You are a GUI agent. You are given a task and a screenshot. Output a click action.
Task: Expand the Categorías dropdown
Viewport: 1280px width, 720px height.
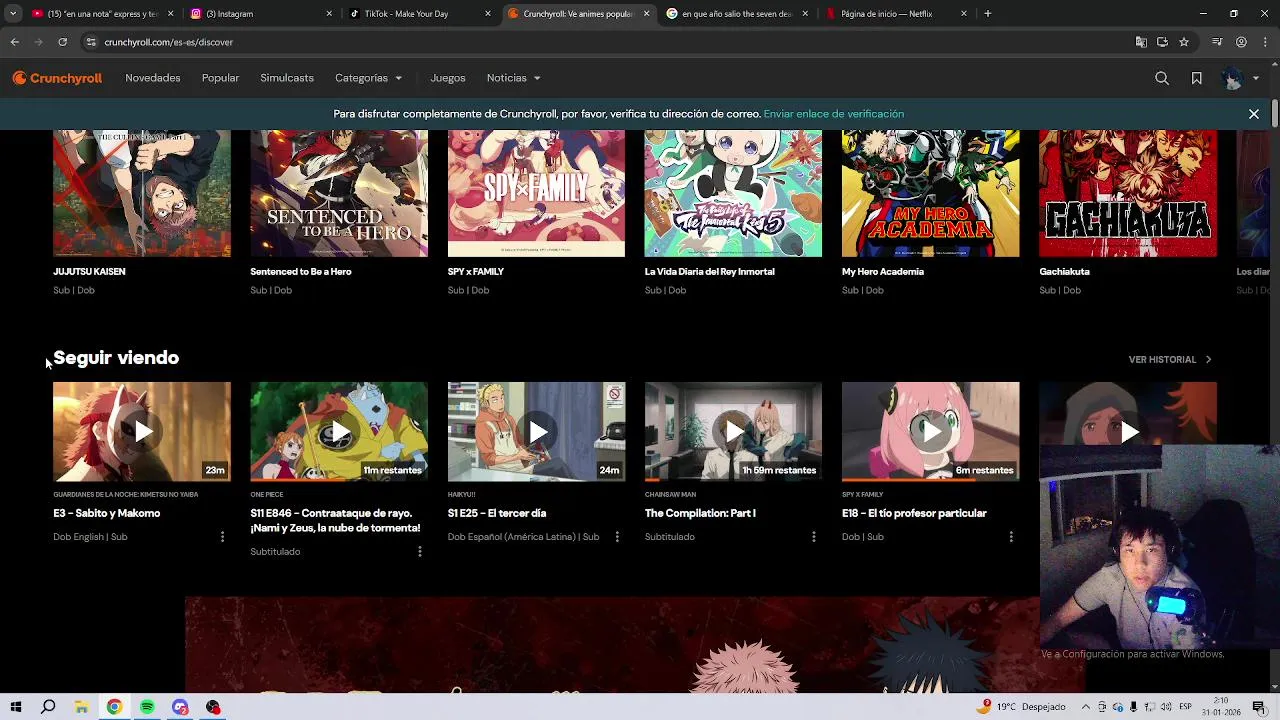(368, 78)
